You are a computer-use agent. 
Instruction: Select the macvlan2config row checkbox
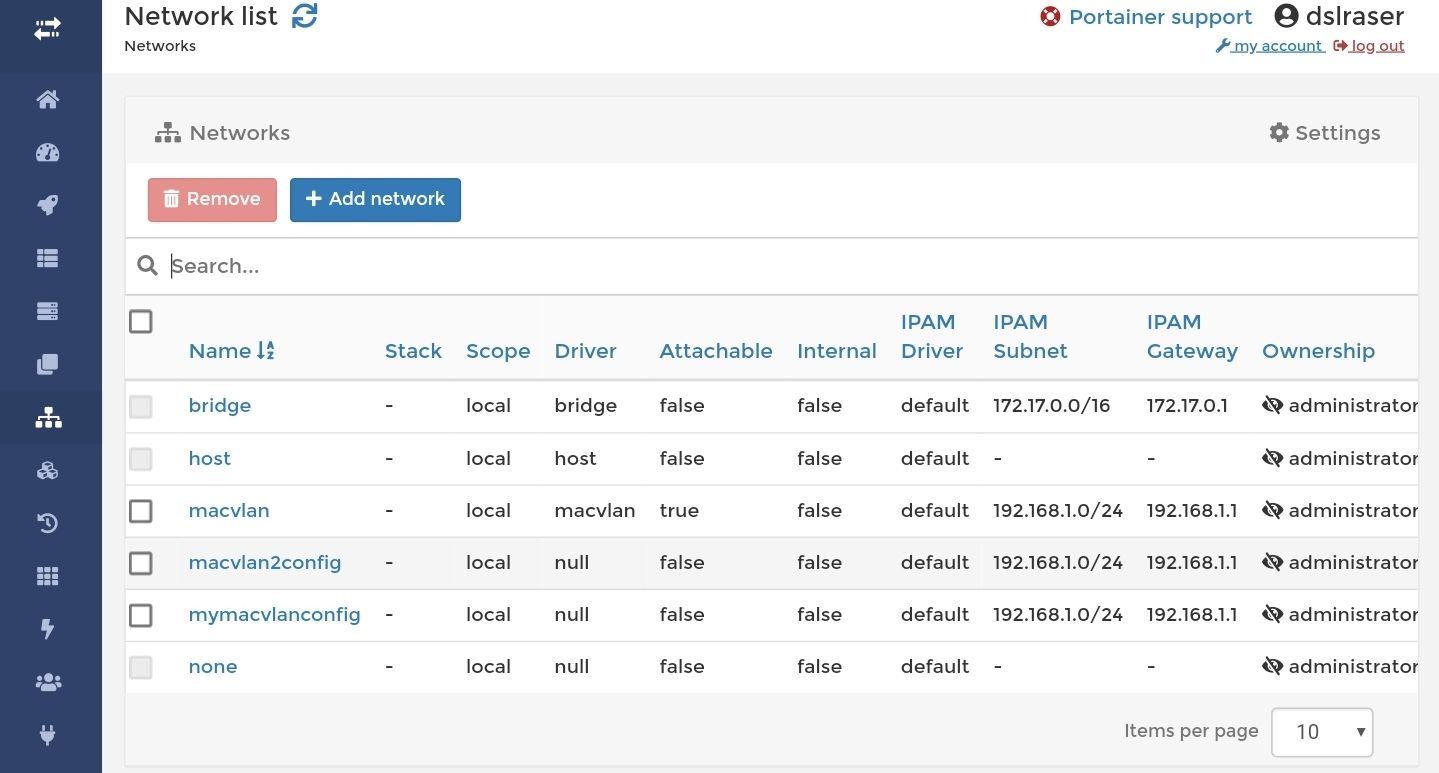(141, 563)
